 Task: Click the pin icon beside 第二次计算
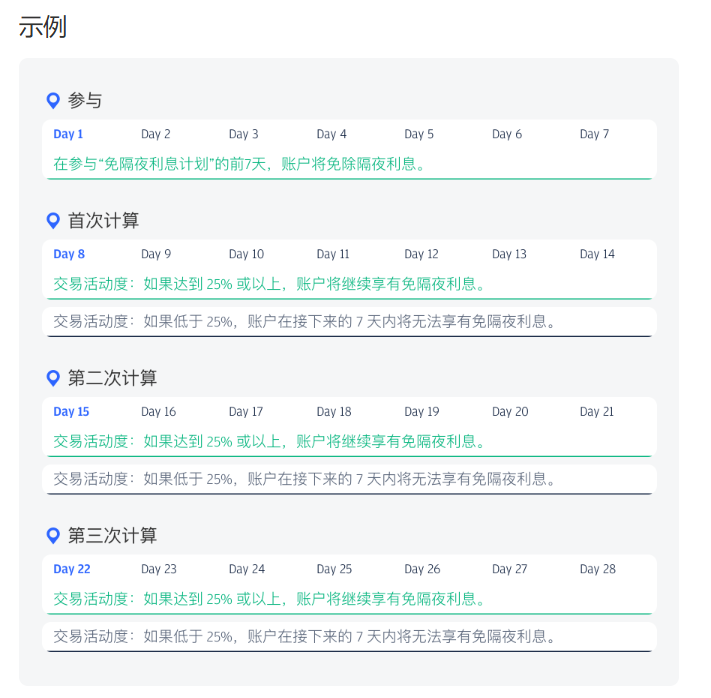[54, 378]
